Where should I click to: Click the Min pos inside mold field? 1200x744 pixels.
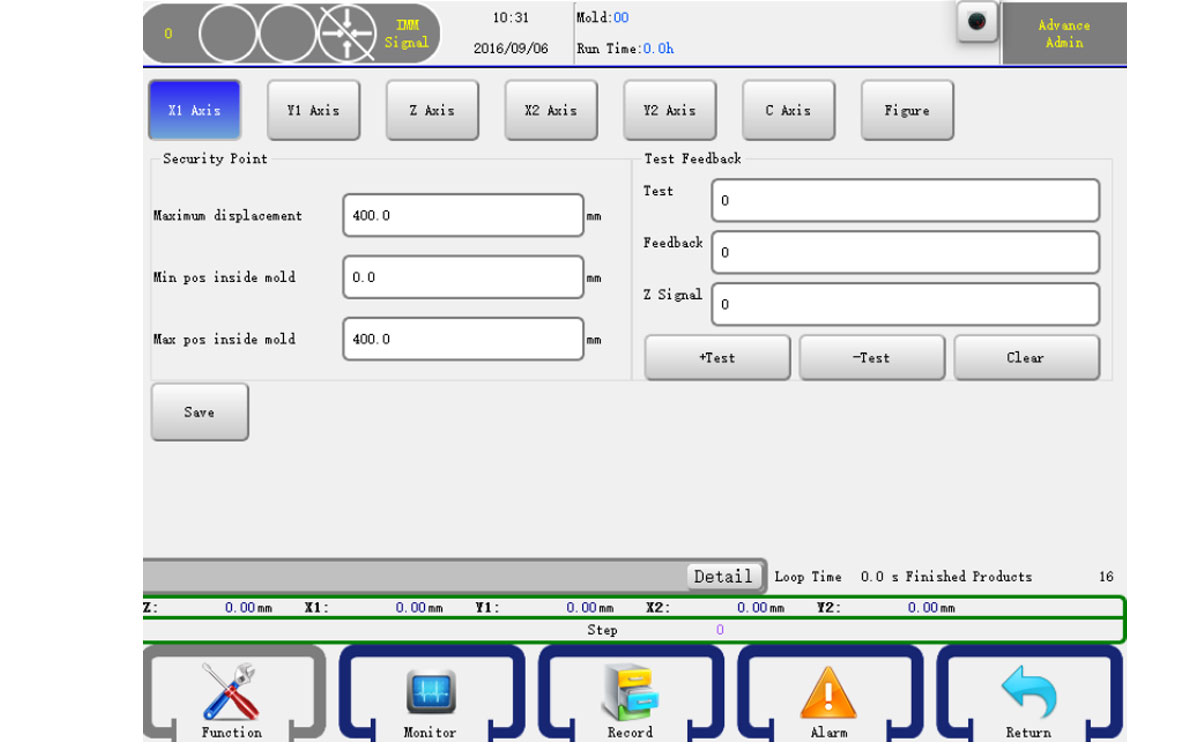pos(463,277)
